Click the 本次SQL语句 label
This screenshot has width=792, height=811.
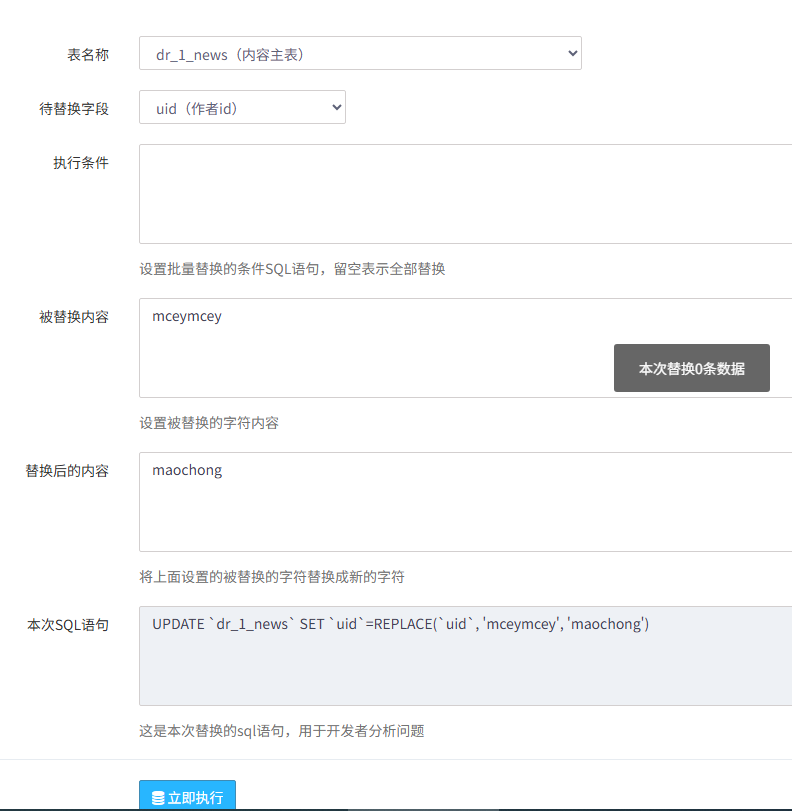pyautogui.click(x=68, y=625)
